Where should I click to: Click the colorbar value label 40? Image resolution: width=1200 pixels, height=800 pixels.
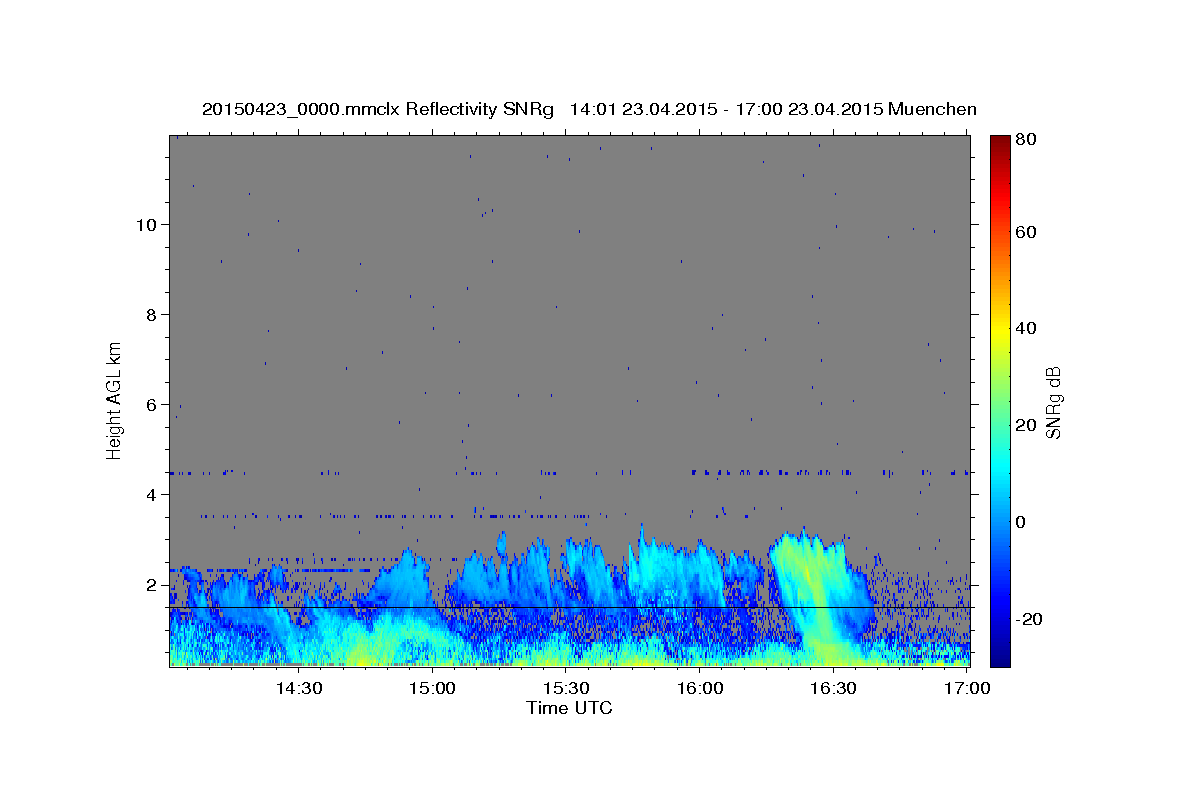pos(1028,328)
